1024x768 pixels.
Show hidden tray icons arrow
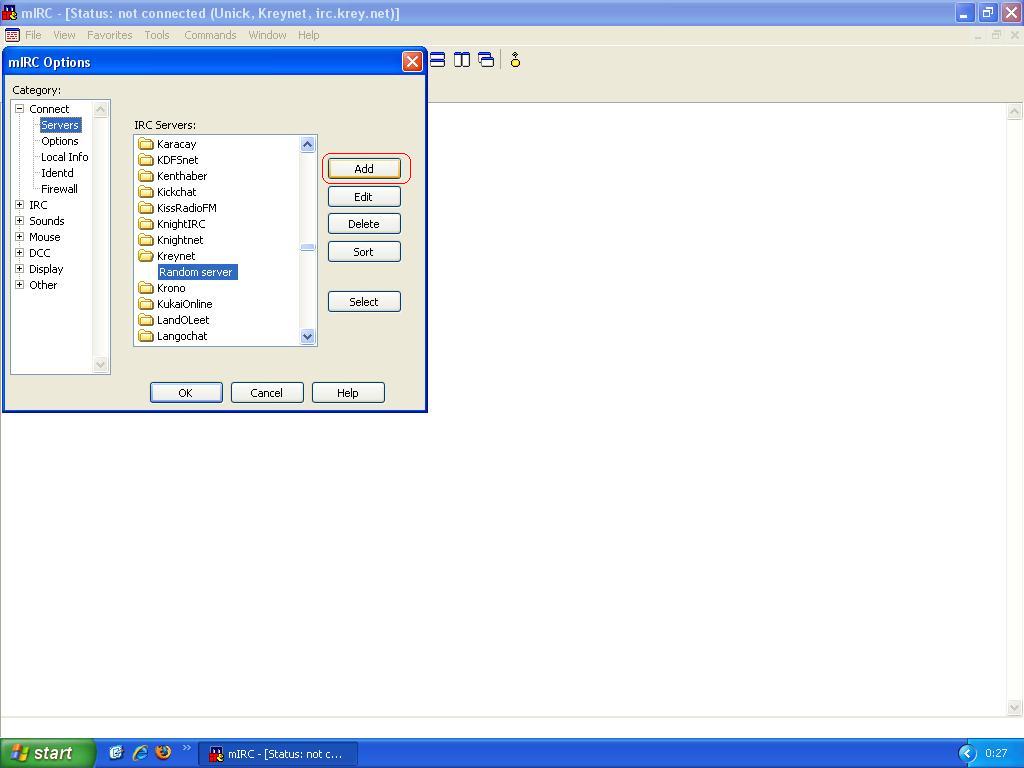(x=967, y=754)
